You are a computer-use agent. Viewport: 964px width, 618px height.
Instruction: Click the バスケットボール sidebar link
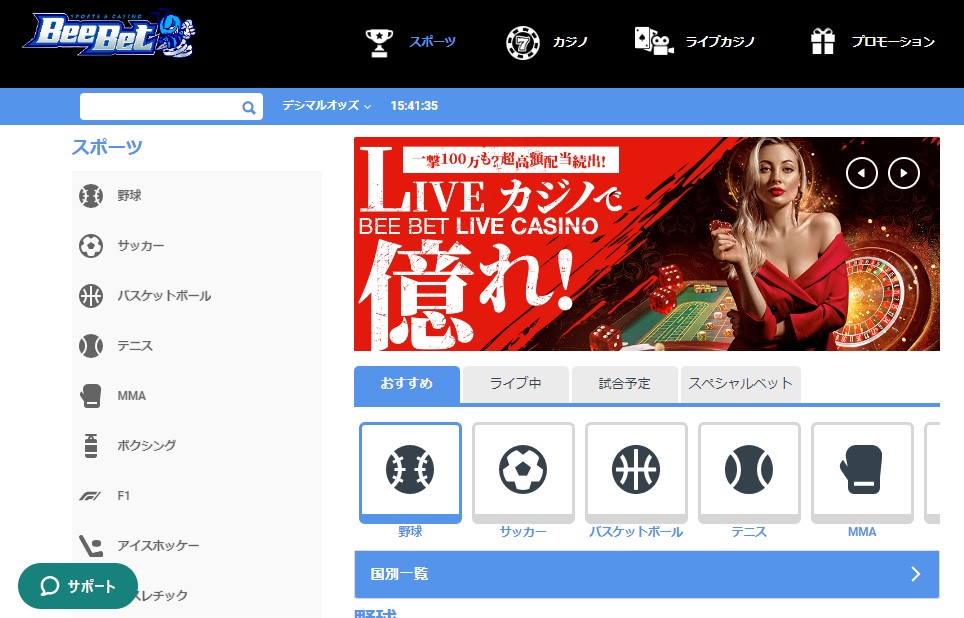[x=164, y=296]
